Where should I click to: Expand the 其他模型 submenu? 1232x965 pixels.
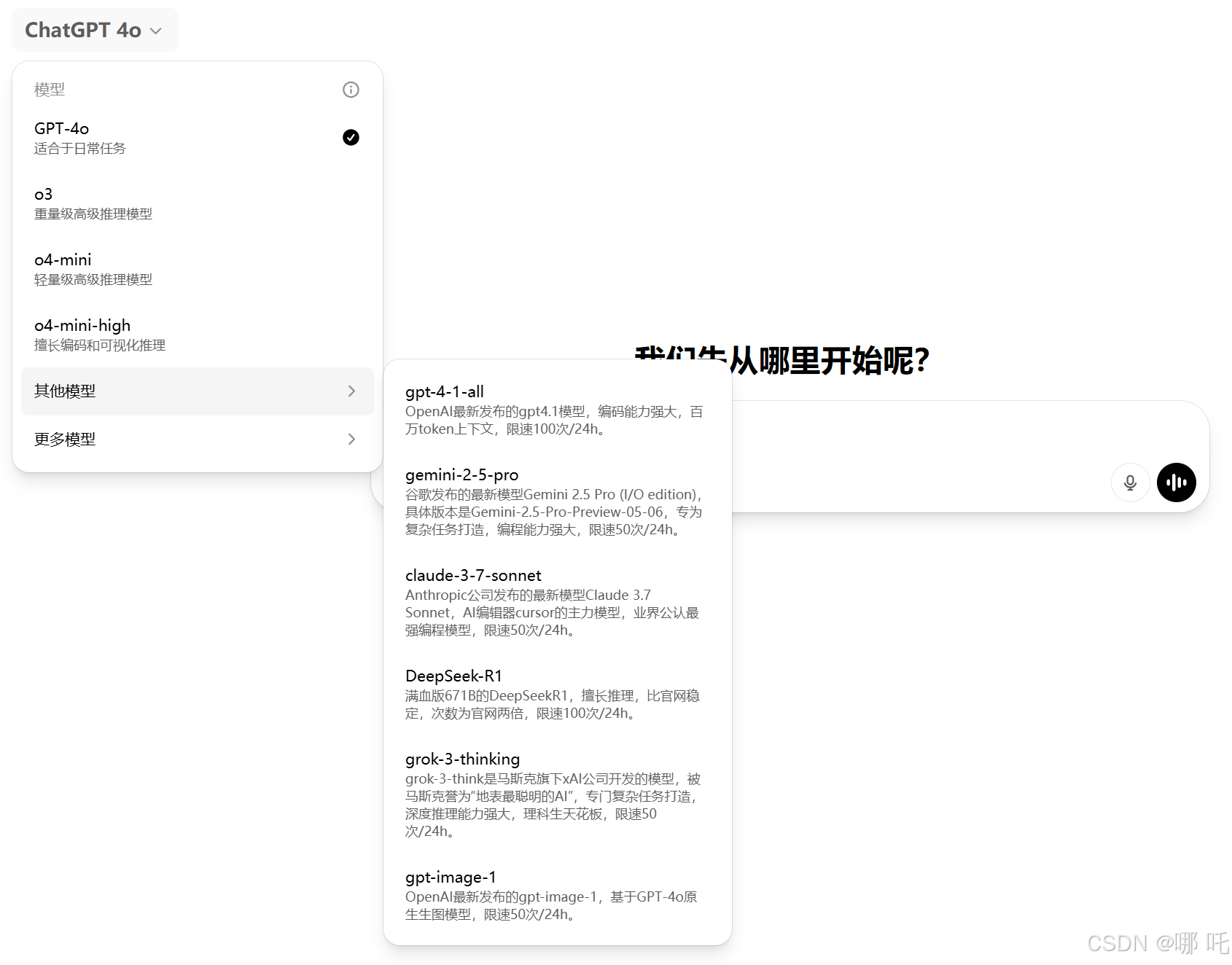197,391
